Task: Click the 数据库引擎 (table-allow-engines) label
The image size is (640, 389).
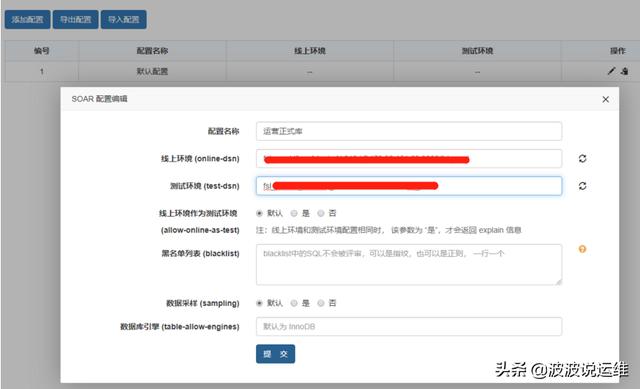Action: click(x=180, y=327)
